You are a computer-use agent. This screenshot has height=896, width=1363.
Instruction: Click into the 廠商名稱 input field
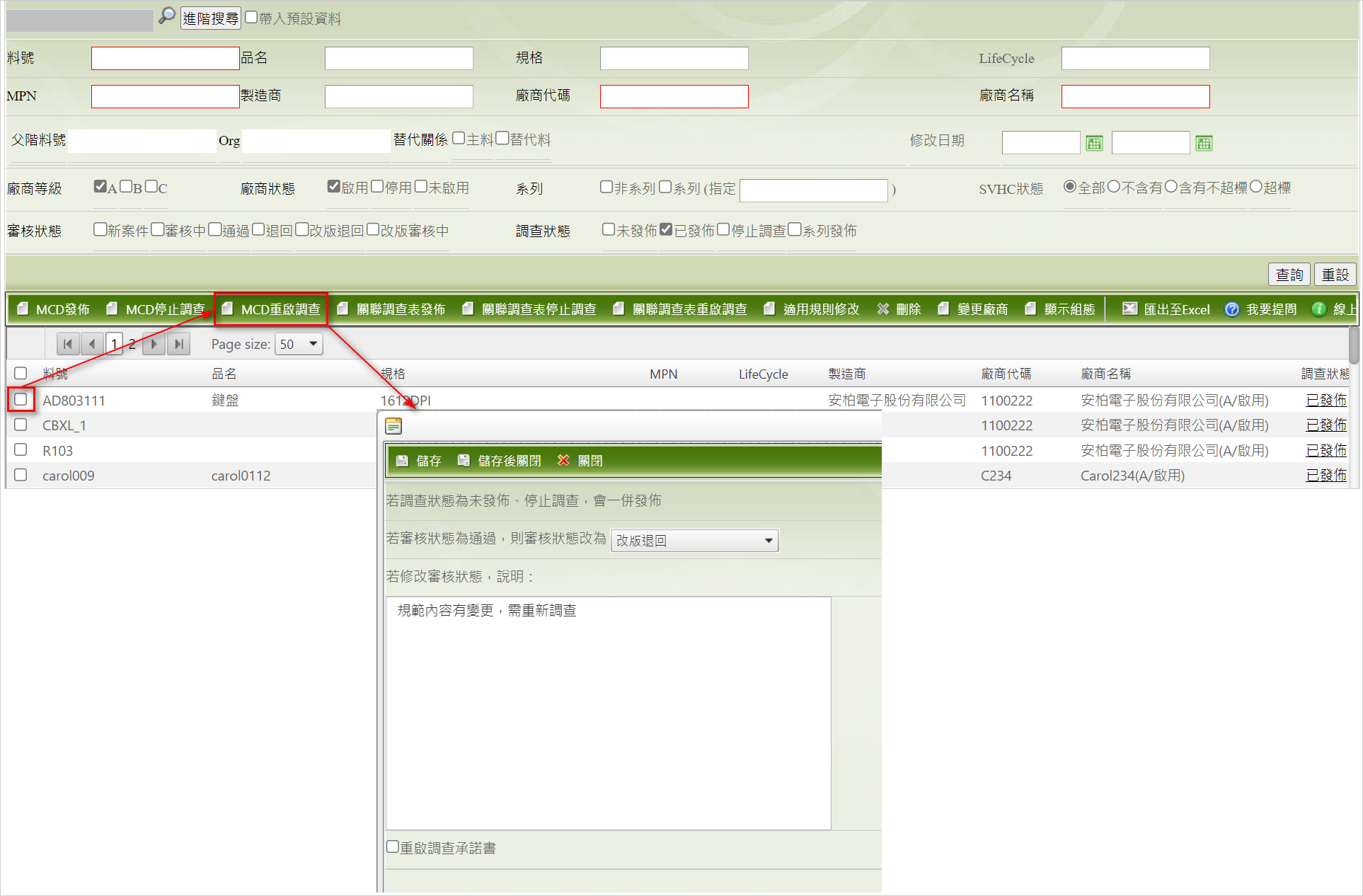coord(1136,96)
